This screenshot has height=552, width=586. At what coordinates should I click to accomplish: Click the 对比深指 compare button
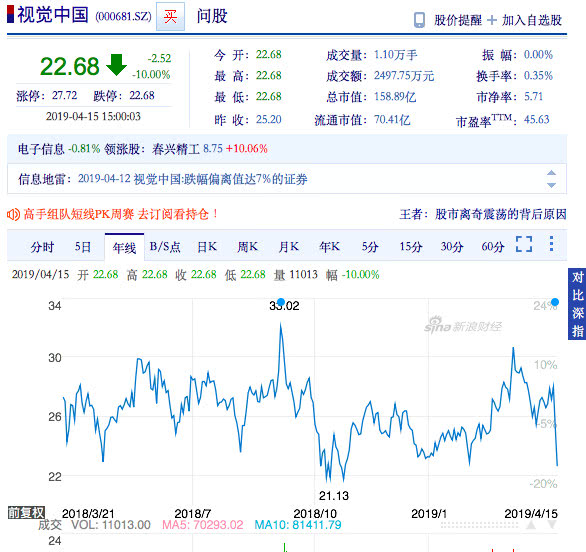click(x=577, y=303)
